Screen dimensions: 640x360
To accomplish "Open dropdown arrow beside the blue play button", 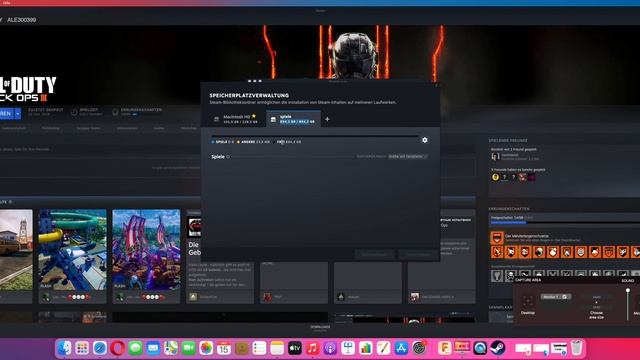I will tap(18, 113).
